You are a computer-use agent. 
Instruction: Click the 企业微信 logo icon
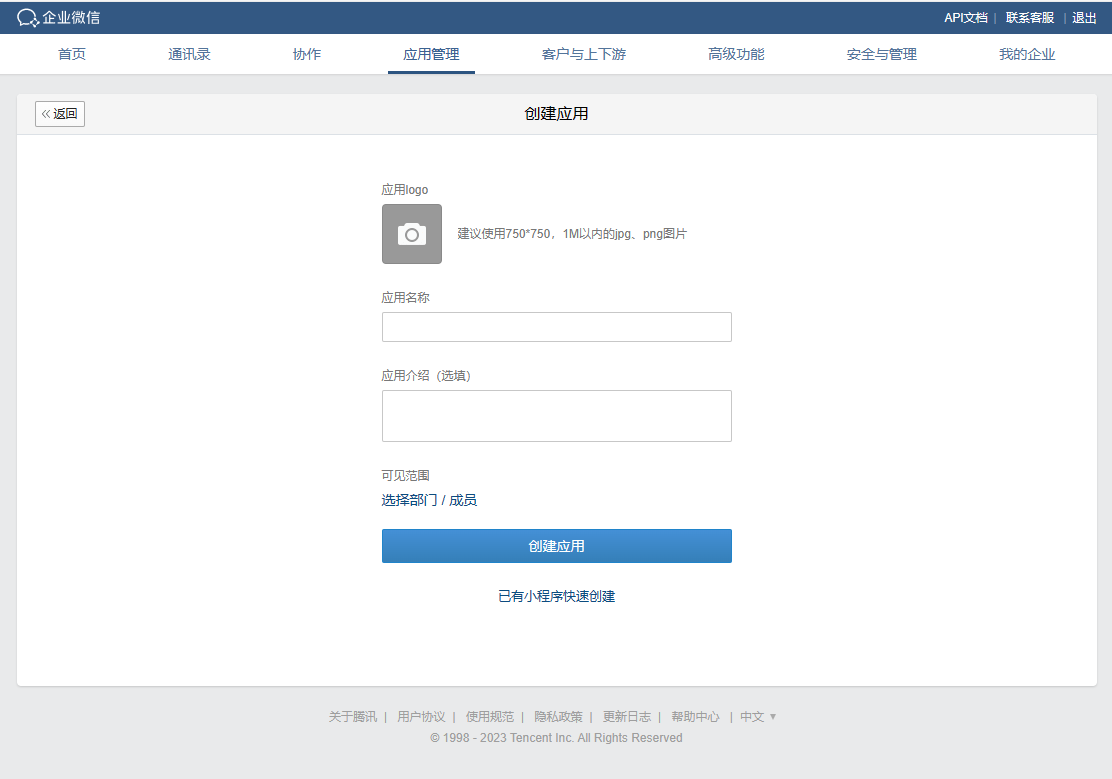[x=28, y=18]
